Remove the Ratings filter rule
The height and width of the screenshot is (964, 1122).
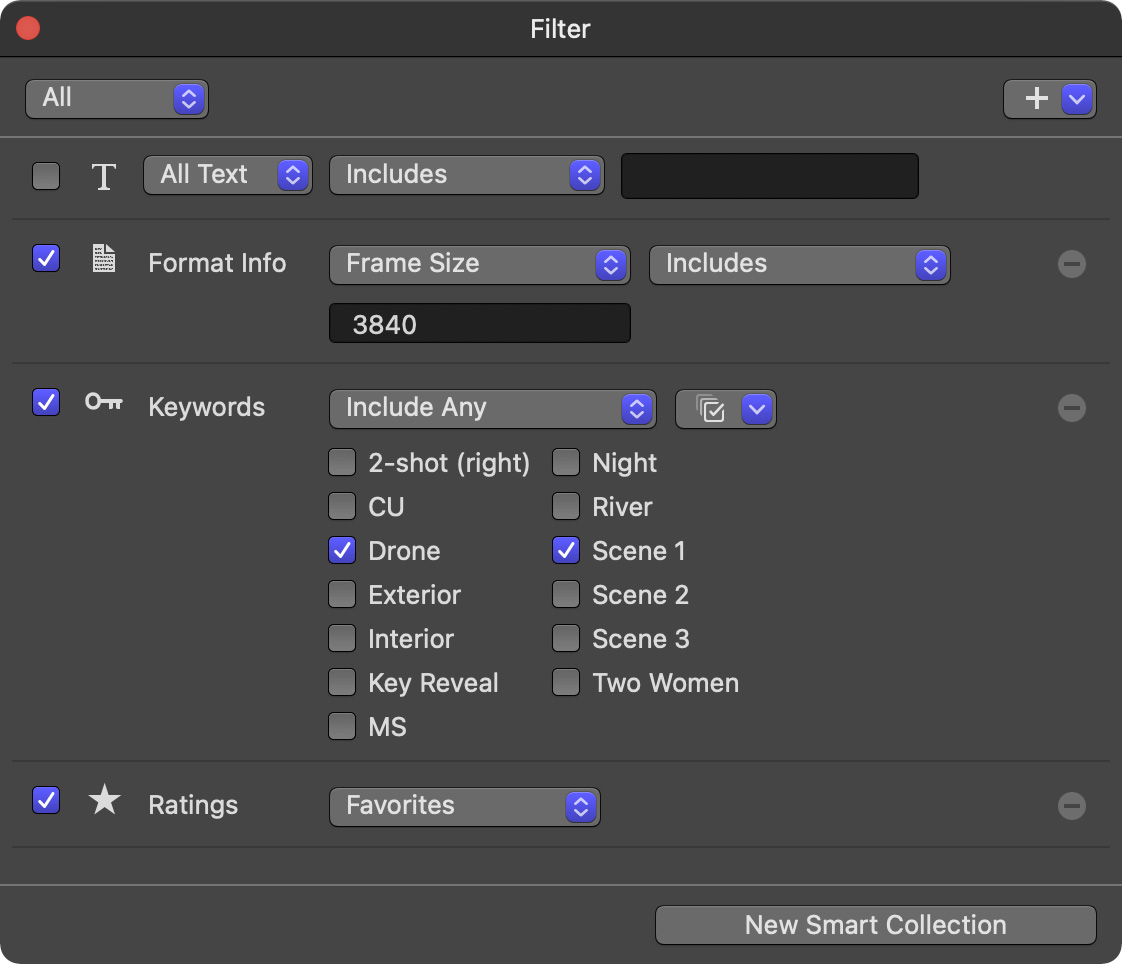1071,806
